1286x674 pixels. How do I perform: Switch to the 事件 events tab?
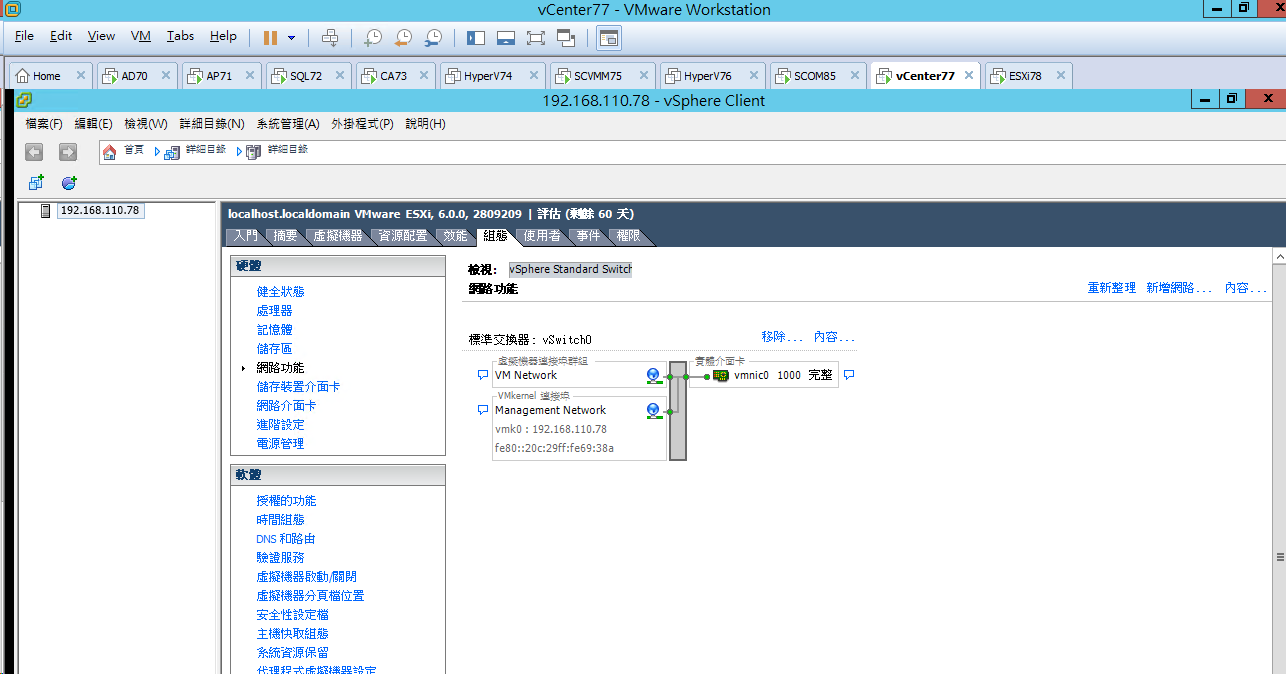[x=588, y=236]
